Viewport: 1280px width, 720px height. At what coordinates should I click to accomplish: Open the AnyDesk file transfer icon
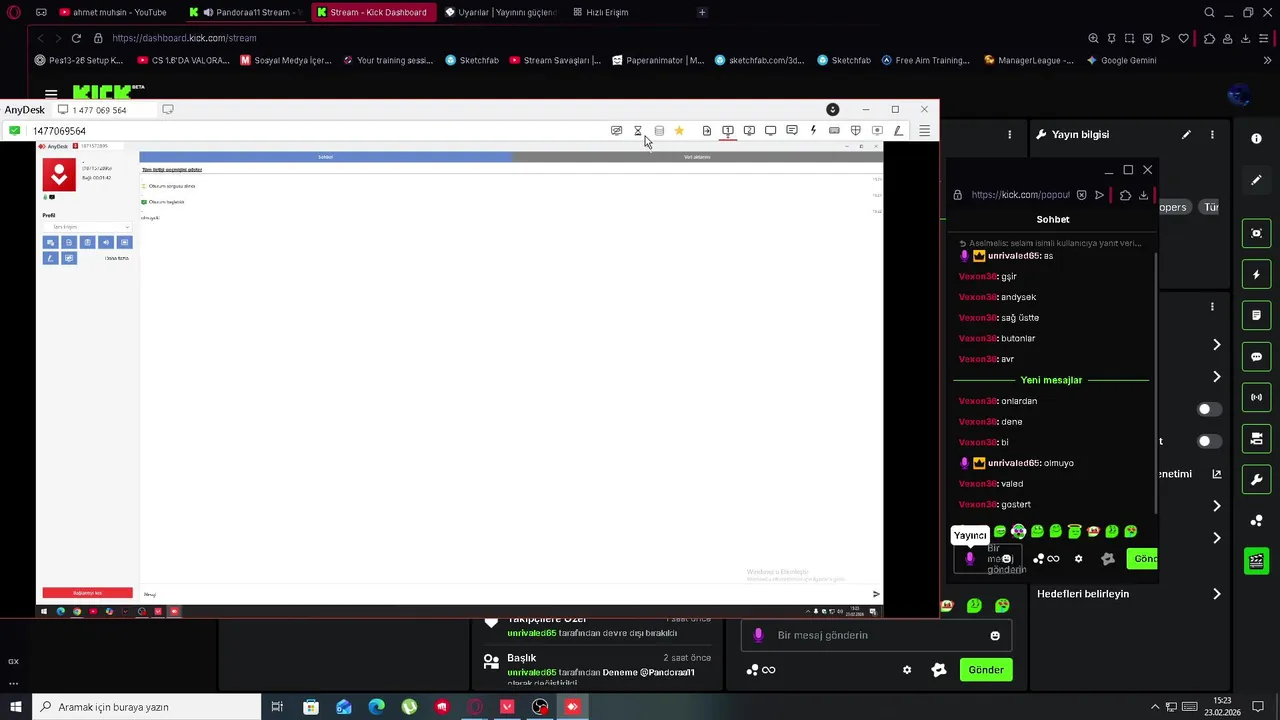coord(707,131)
